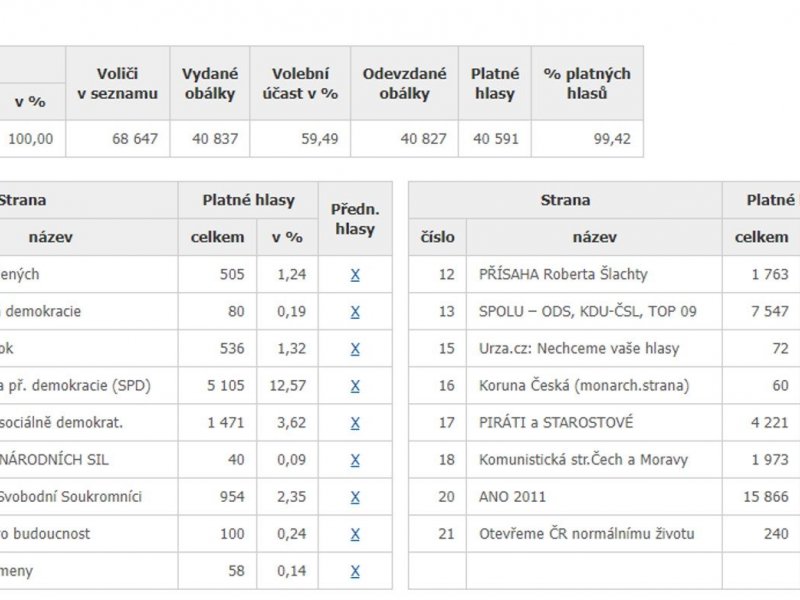Select the 68 647 voters value cell
The height and width of the screenshot is (600, 800).
click(118, 139)
